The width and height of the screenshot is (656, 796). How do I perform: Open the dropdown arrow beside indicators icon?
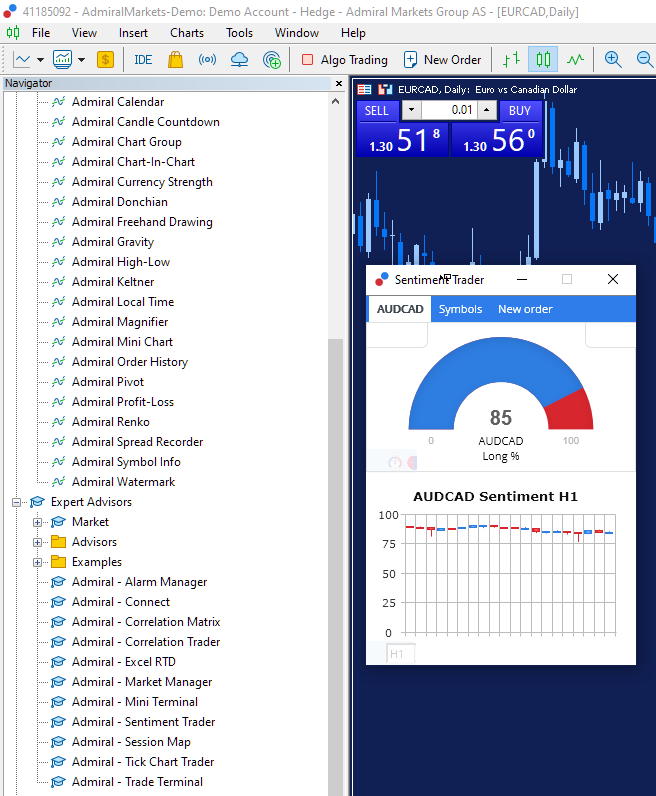coord(81,60)
